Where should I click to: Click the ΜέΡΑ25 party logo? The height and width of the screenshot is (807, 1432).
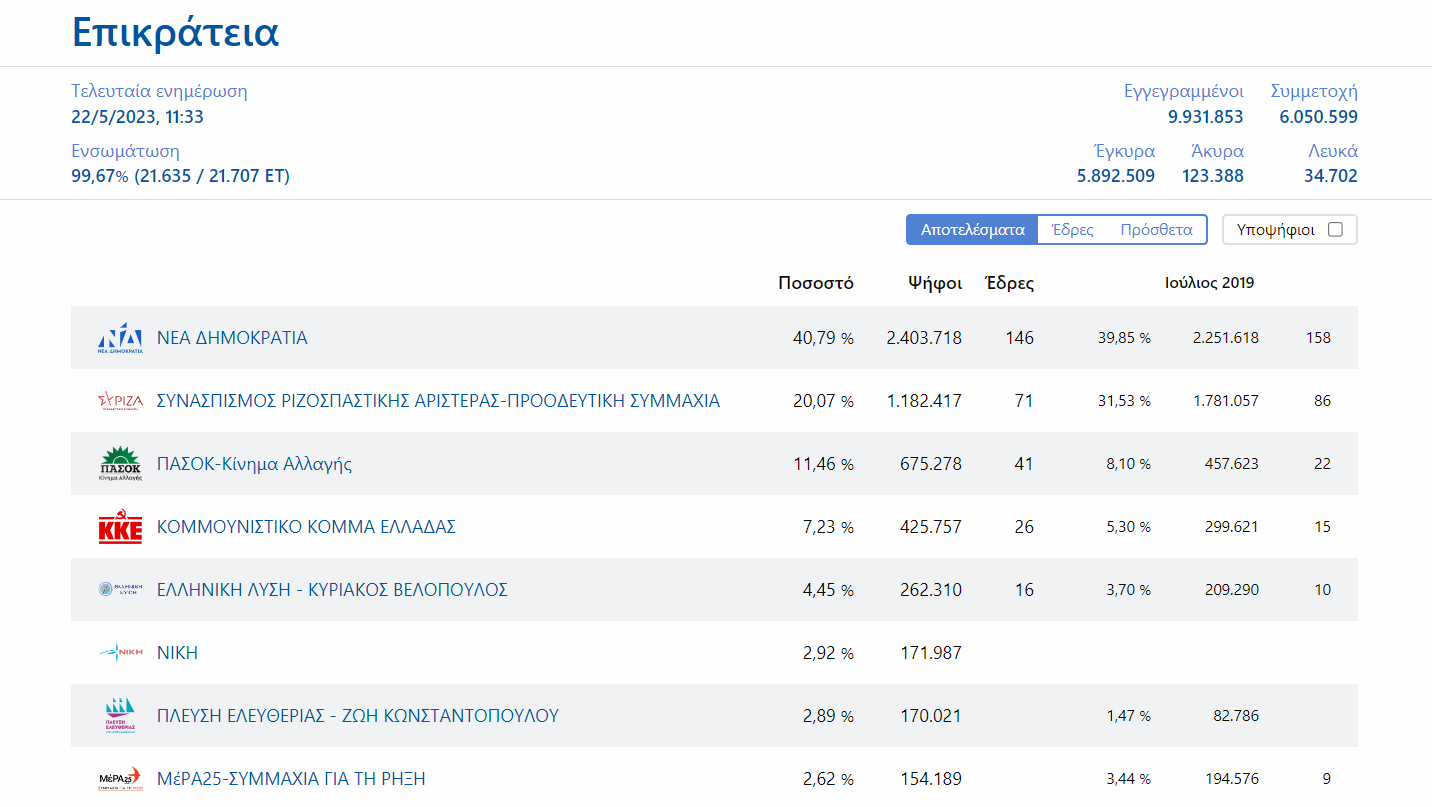click(120, 778)
